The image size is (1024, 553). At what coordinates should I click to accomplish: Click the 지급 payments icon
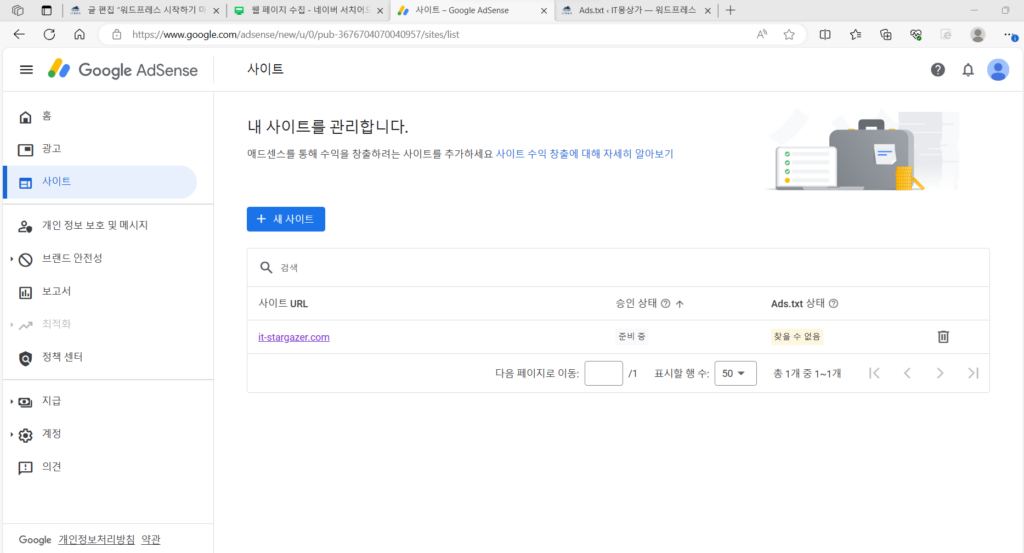tap(25, 402)
